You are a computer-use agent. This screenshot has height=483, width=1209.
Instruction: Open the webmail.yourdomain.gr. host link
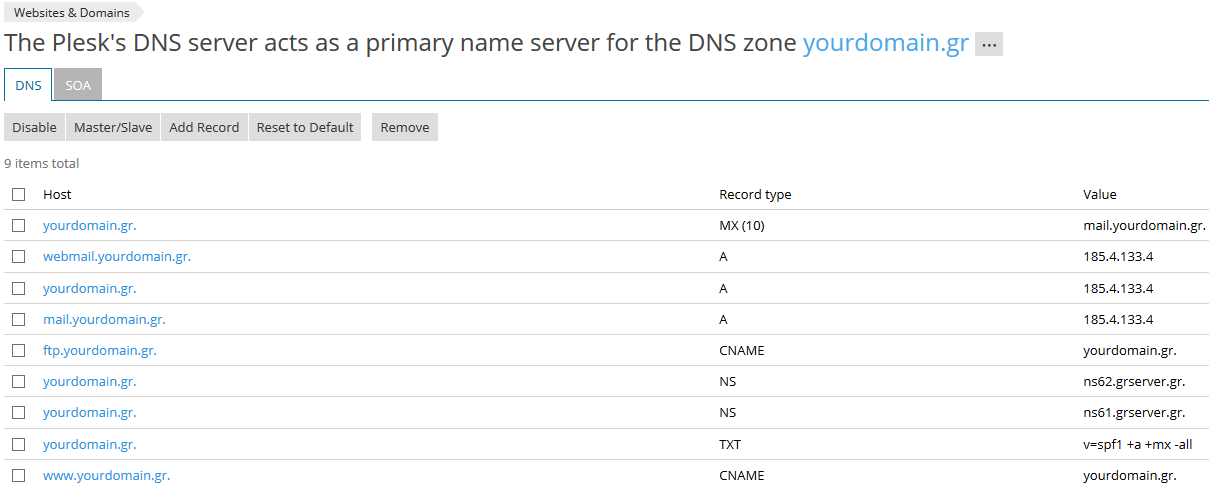coord(117,256)
